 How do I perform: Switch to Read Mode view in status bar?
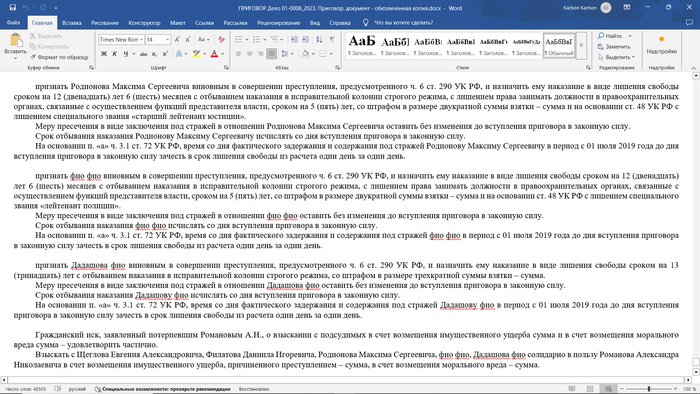tap(573, 389)
